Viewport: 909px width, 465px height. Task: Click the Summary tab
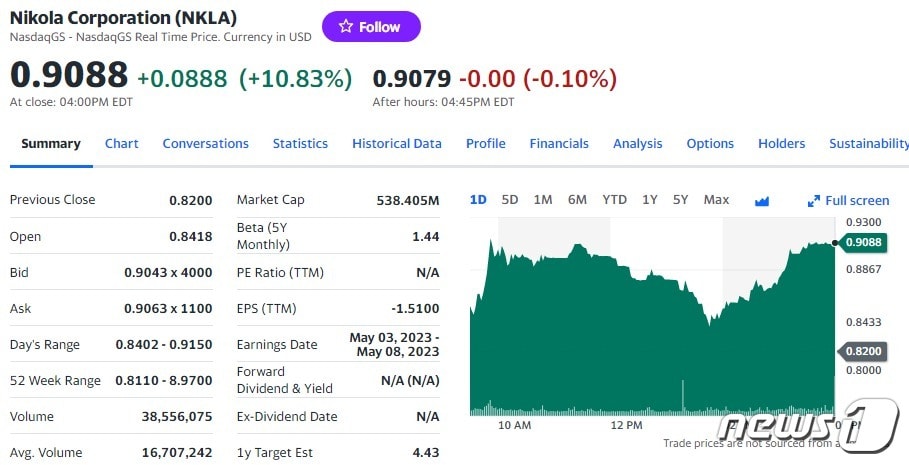(x=50, y=143)
